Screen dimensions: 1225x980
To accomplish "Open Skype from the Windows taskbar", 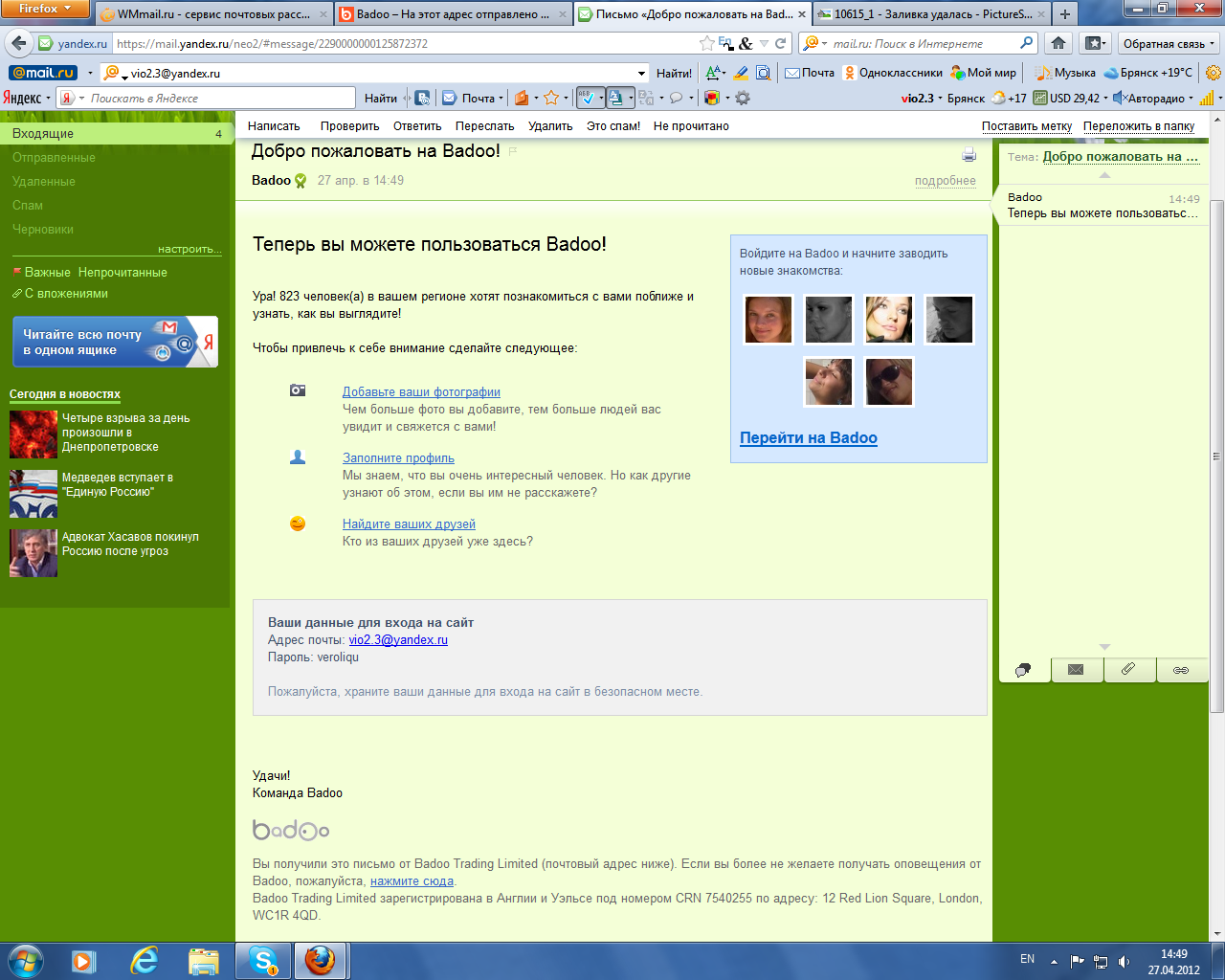I will click(x=263, y=960).
